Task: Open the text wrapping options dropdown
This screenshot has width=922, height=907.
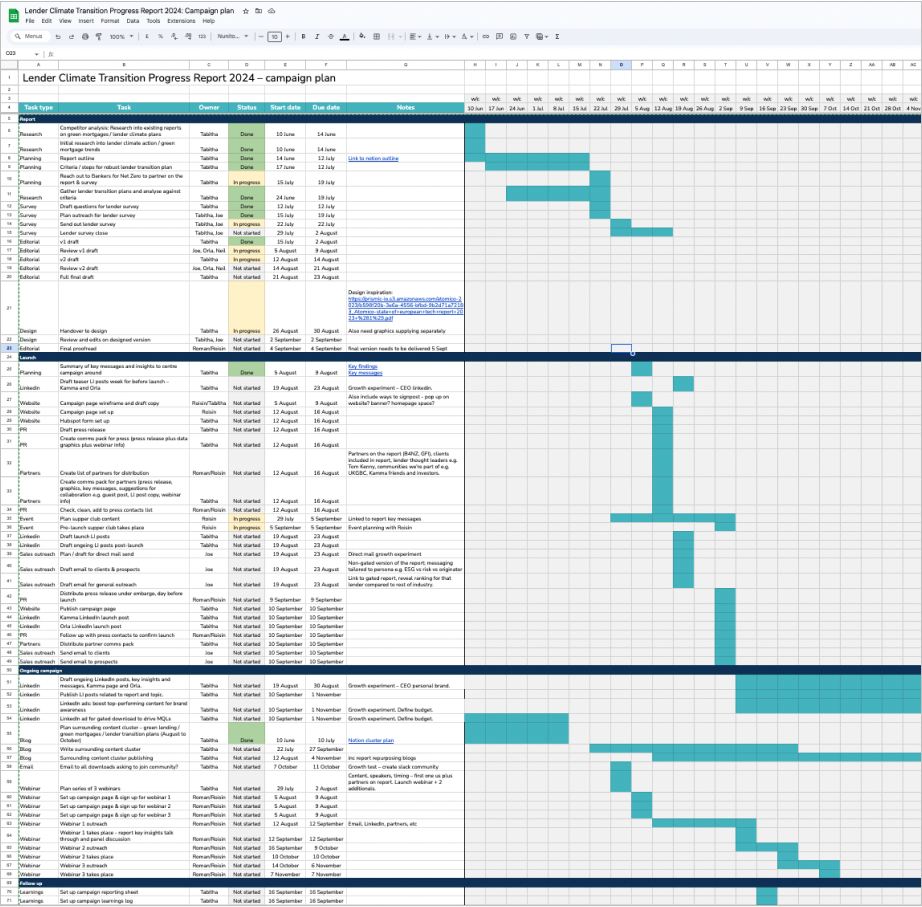Action: click(447, 36)
